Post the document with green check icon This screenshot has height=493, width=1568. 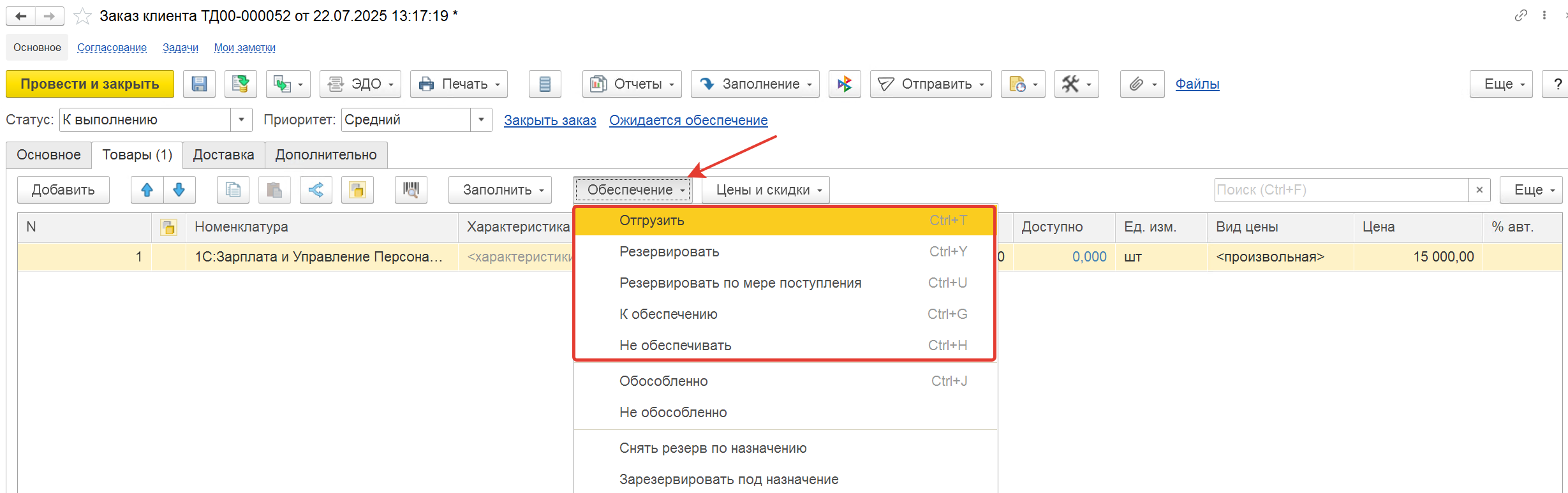240,84
